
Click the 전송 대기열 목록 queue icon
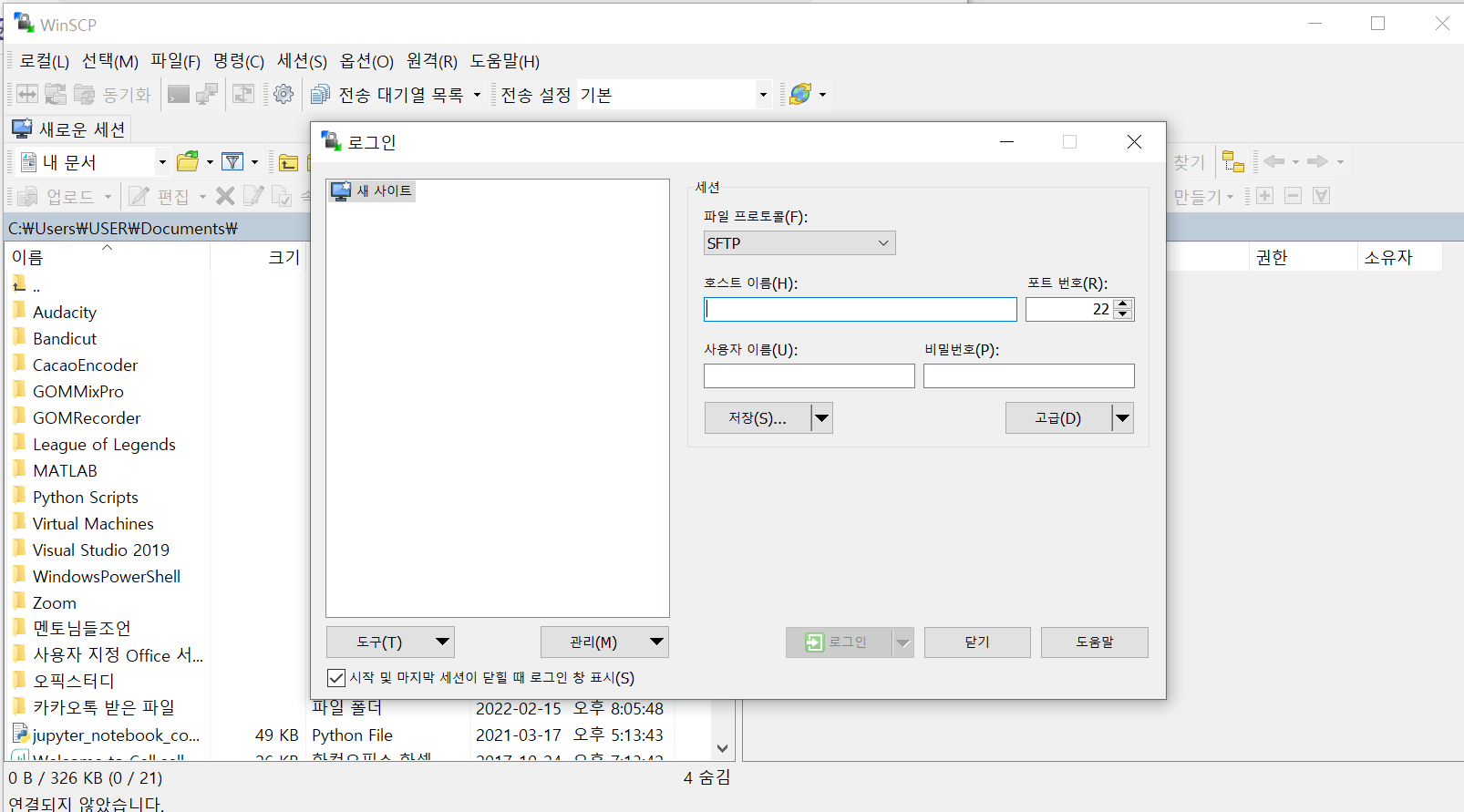tap(320, 94)
